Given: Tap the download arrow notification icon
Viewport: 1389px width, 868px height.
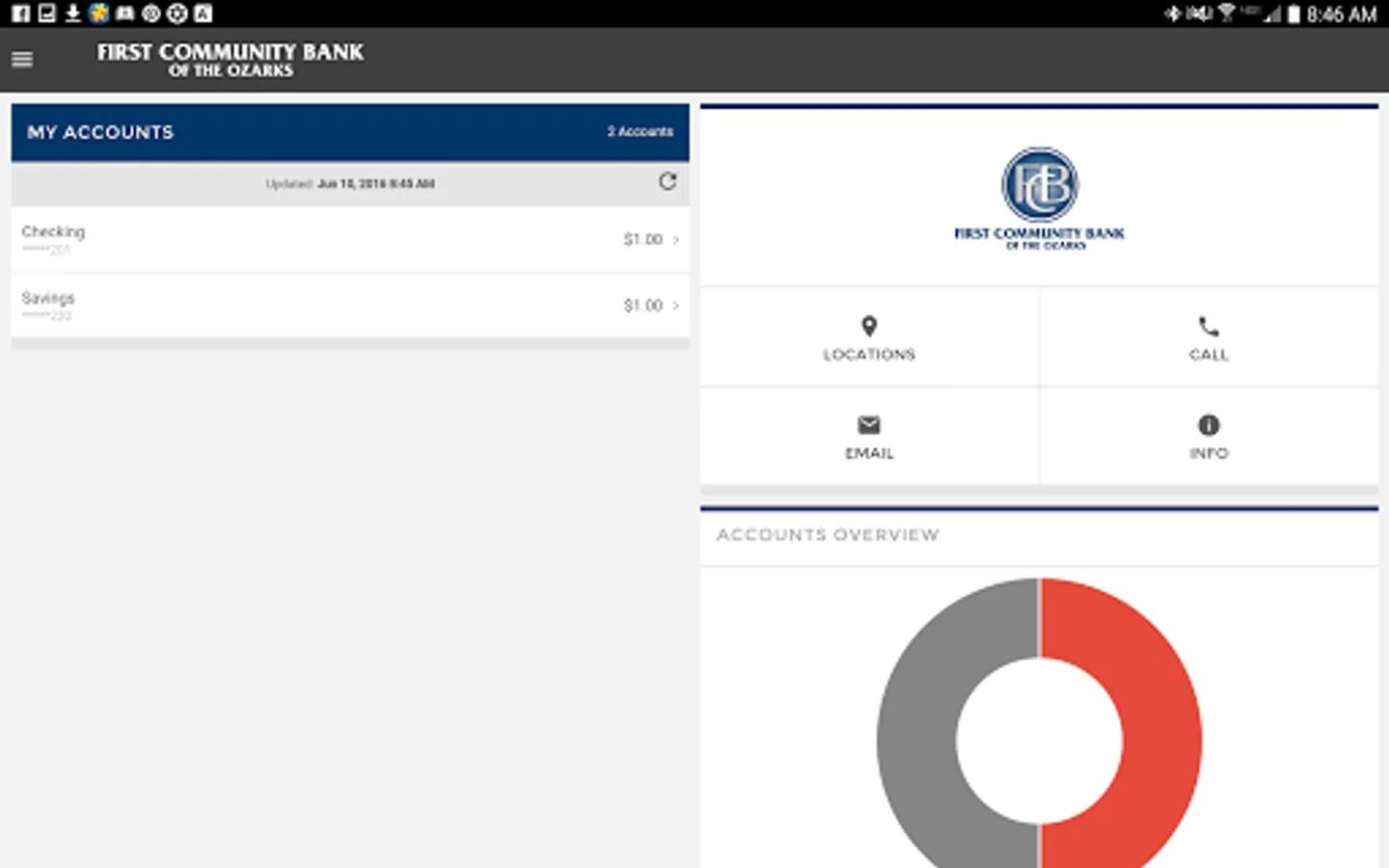Looking at the screenshot, I should coord(72,14).
